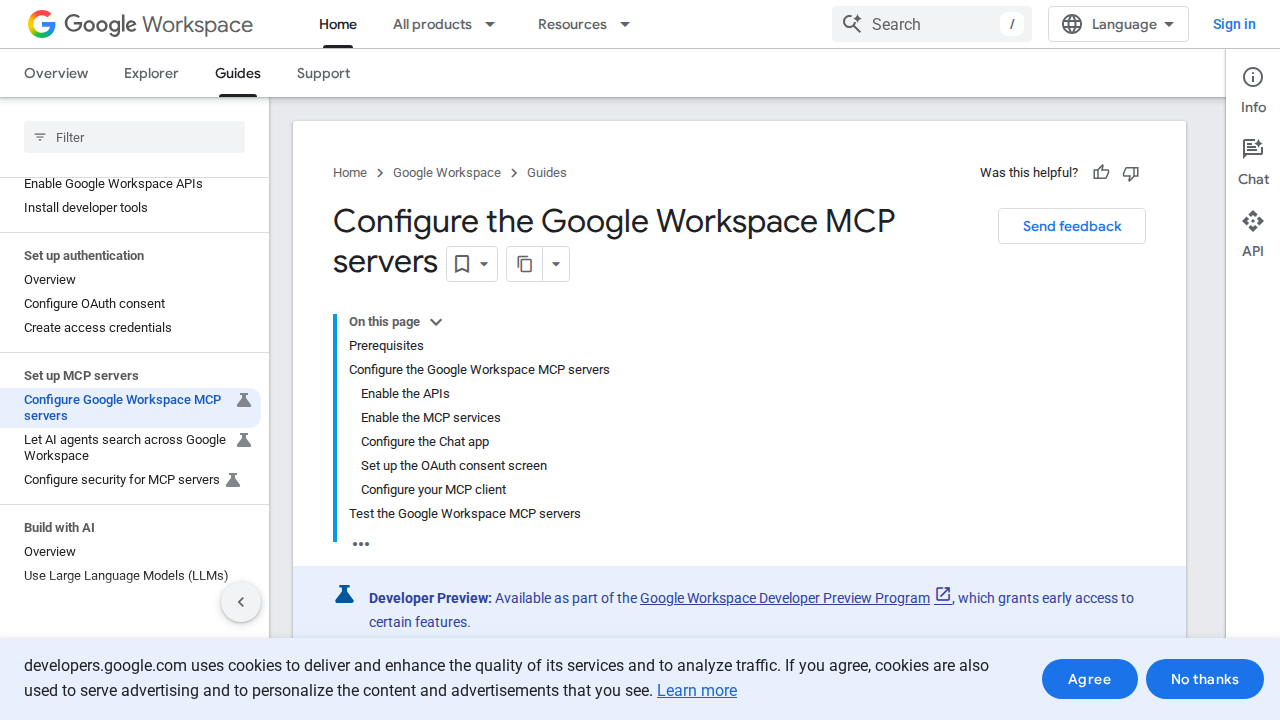Expand the Resources dropdown

pos(625,24)
